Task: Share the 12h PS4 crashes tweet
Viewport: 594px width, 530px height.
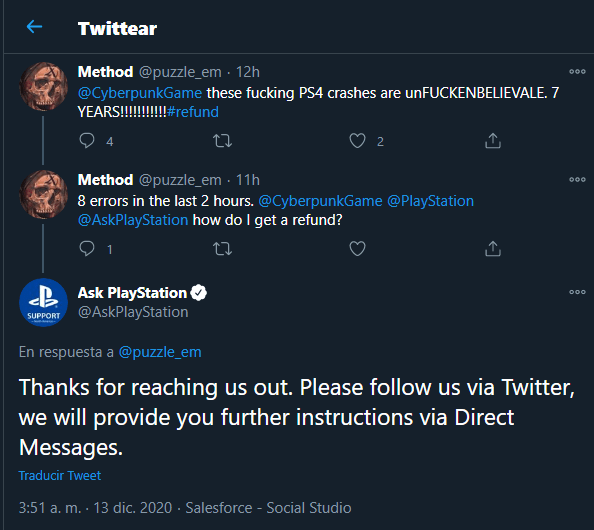Action: [x=493, y=141]
